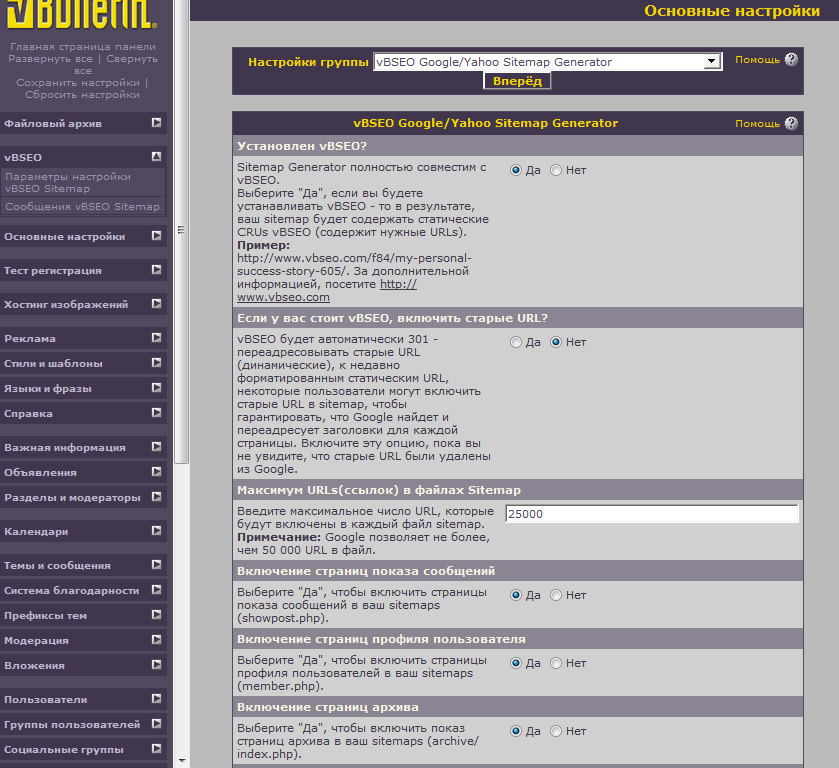This screenshot has width=839, height=768.
Task: Click the sidebar vertical scrollbar thumb
Action: point(181,231)
